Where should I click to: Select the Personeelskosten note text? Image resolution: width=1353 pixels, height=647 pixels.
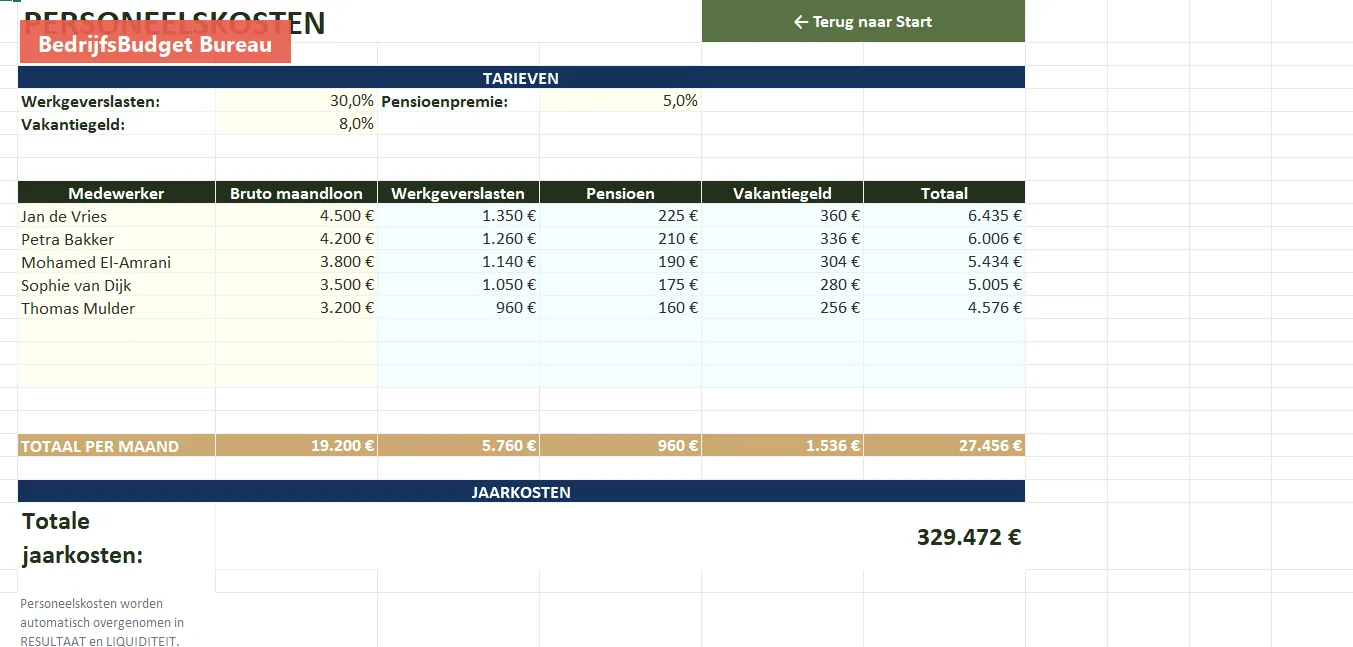(102, 622)
